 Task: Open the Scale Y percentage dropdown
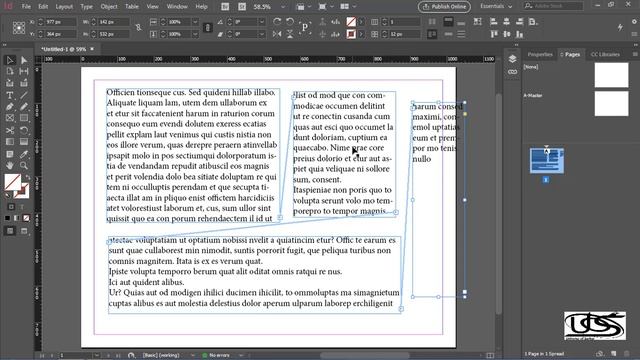[x=195, y=34]
